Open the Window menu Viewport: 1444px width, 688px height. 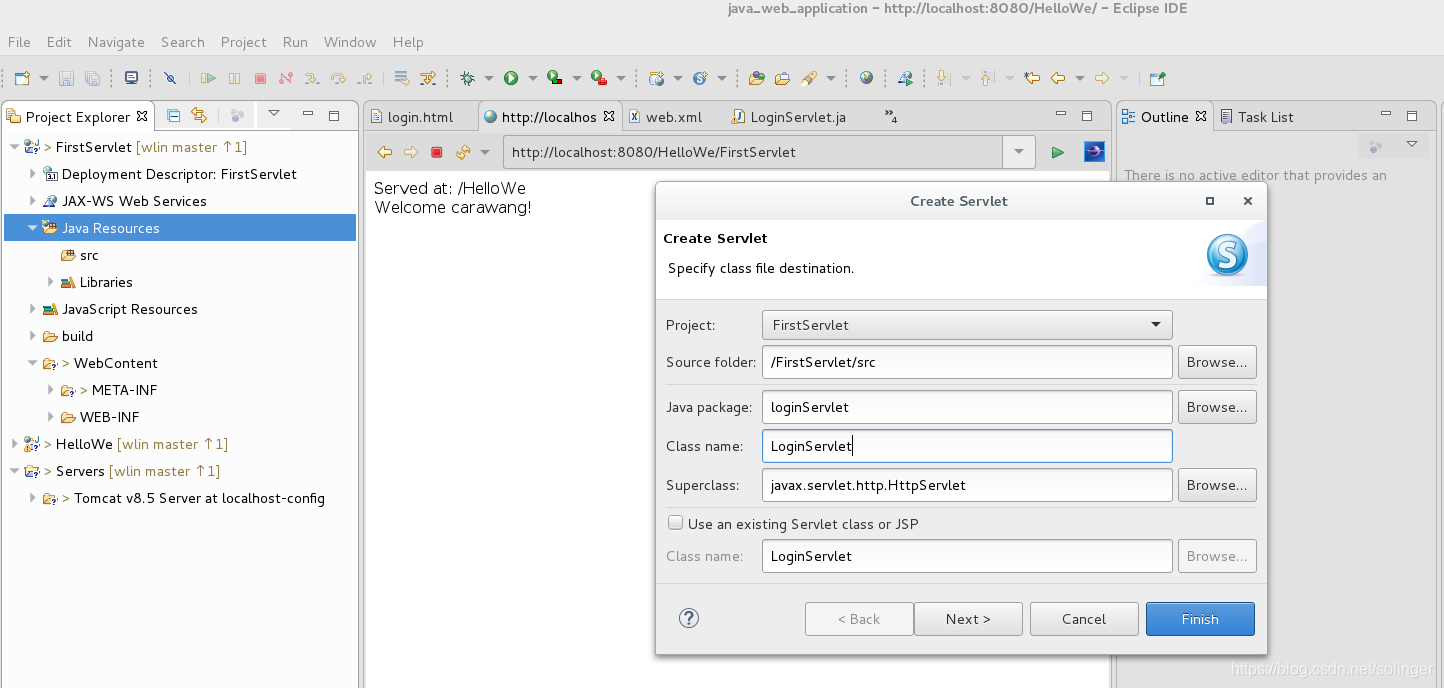350,42
